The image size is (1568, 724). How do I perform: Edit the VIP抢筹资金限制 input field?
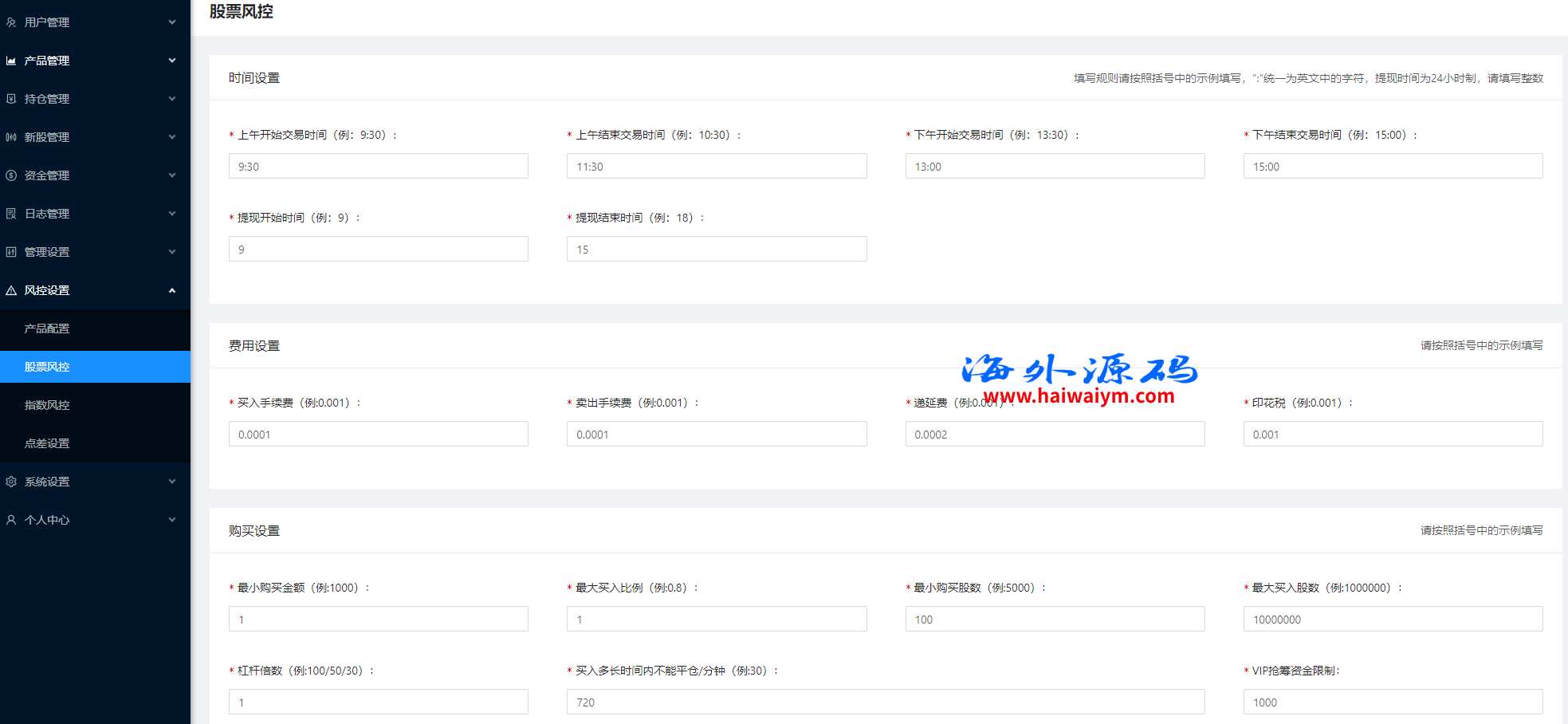1392,702
